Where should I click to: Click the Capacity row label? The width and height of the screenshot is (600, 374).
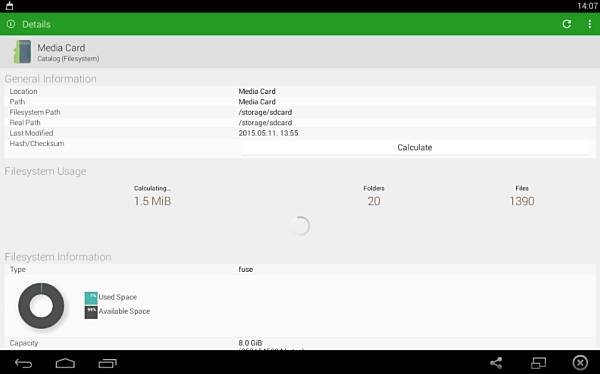tap(24, 343)
